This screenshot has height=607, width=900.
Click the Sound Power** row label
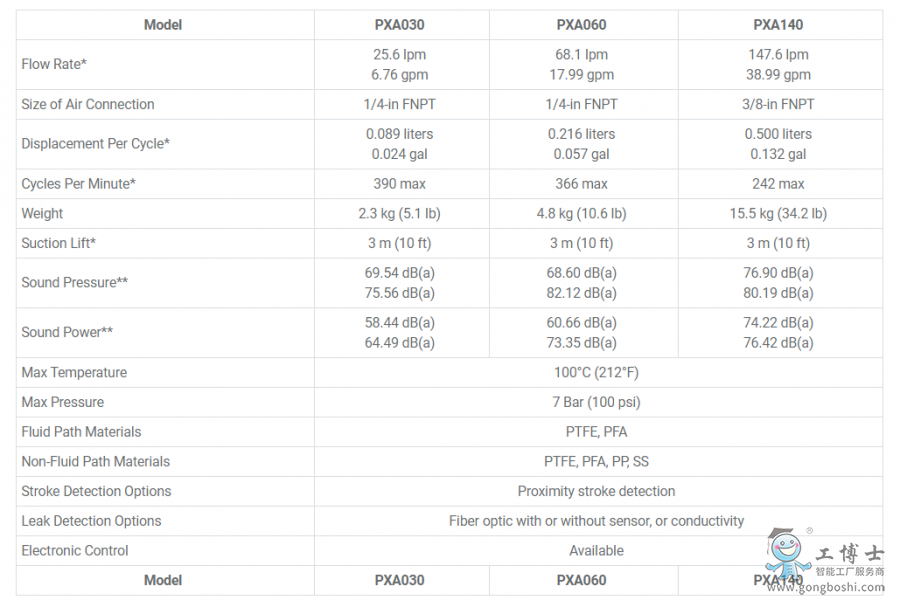(67, 332)
